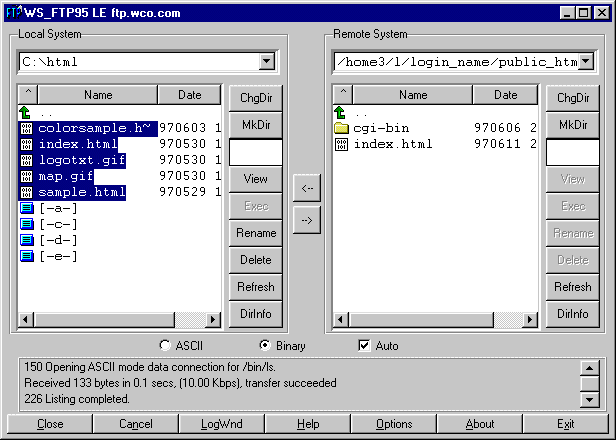This screenshot has width=616, height=440.
Task: Select the cgi-bin folder name
Action: (381, 128)
